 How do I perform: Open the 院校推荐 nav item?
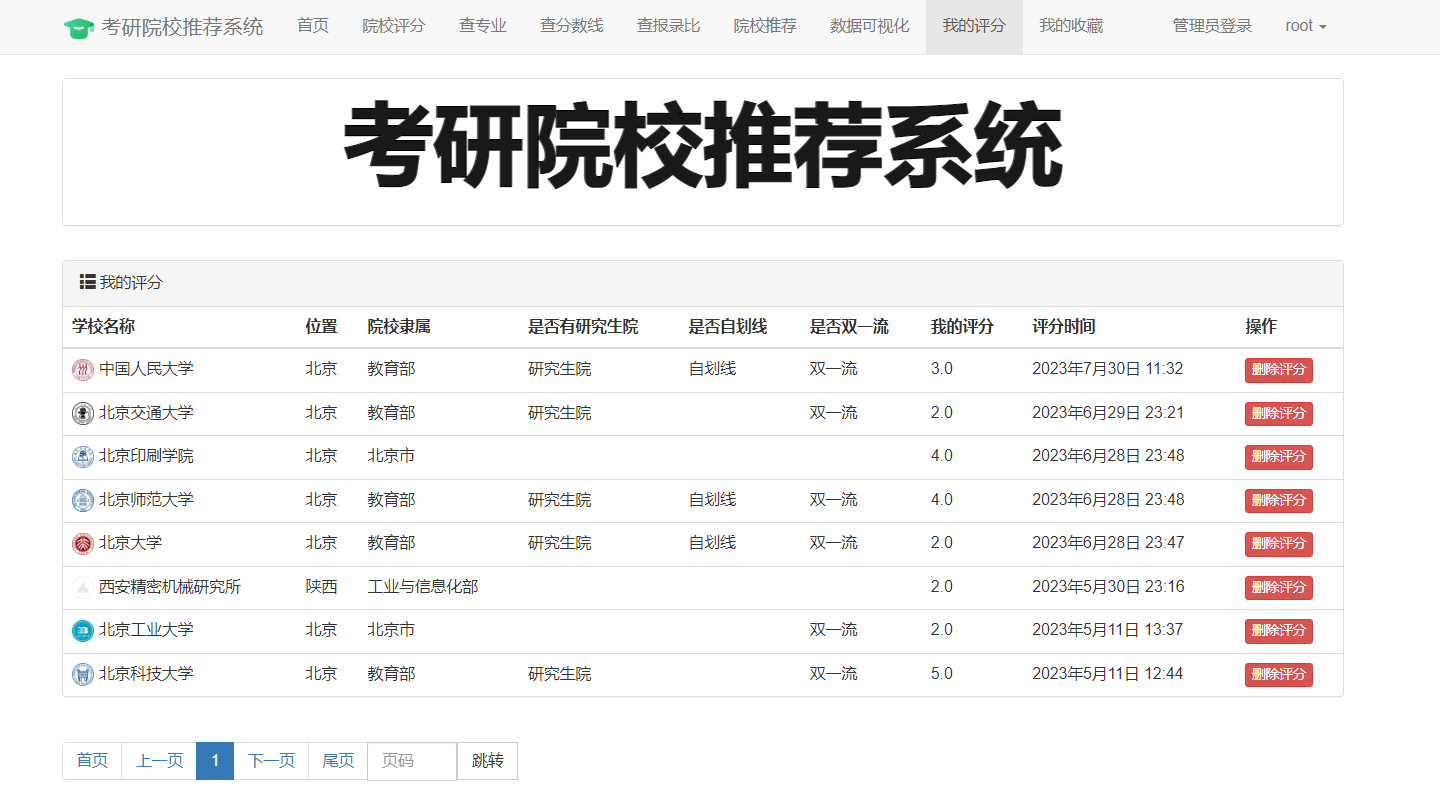[765, 27]
